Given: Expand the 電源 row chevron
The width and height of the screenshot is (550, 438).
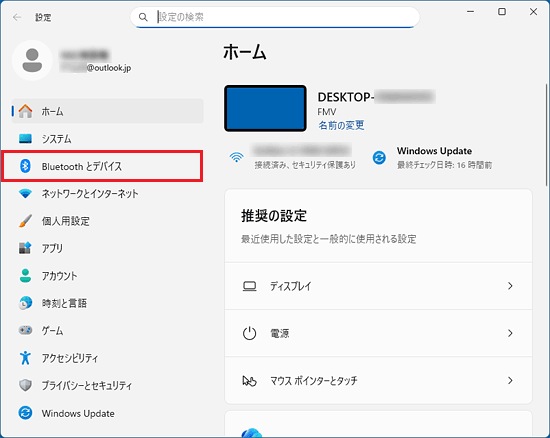Looking at the screenshot, I should [x=510, y=333].
